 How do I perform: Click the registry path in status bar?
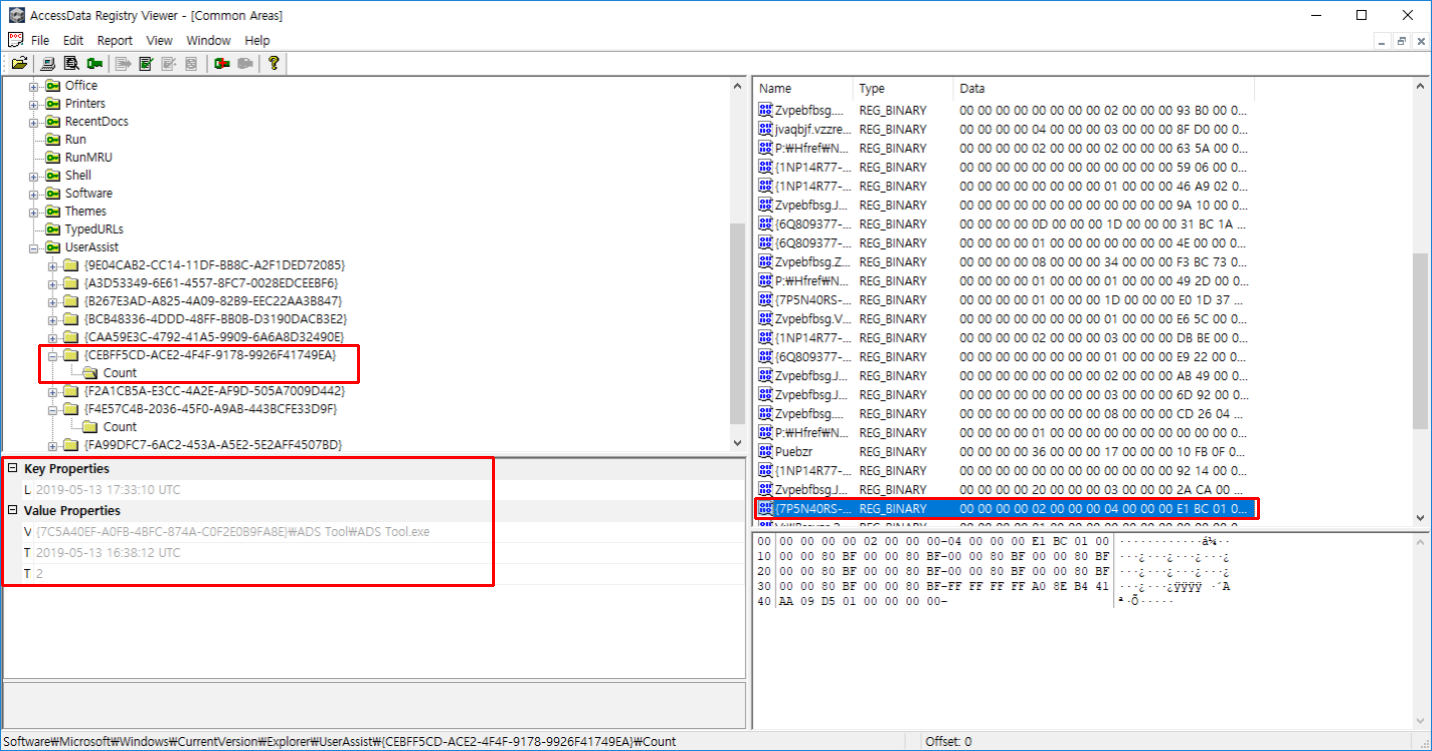340,742
